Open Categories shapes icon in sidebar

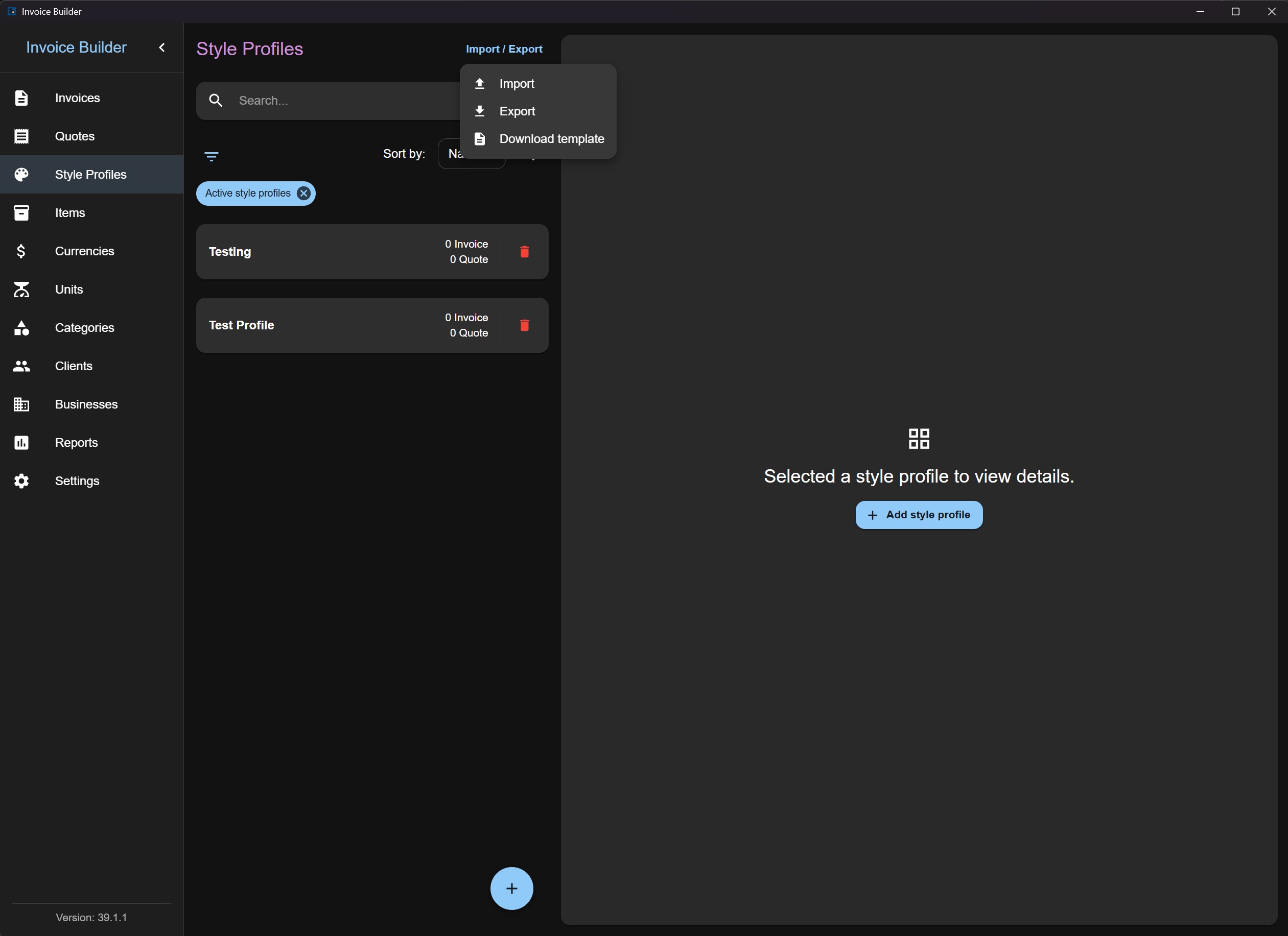click(x=21, y=327)
